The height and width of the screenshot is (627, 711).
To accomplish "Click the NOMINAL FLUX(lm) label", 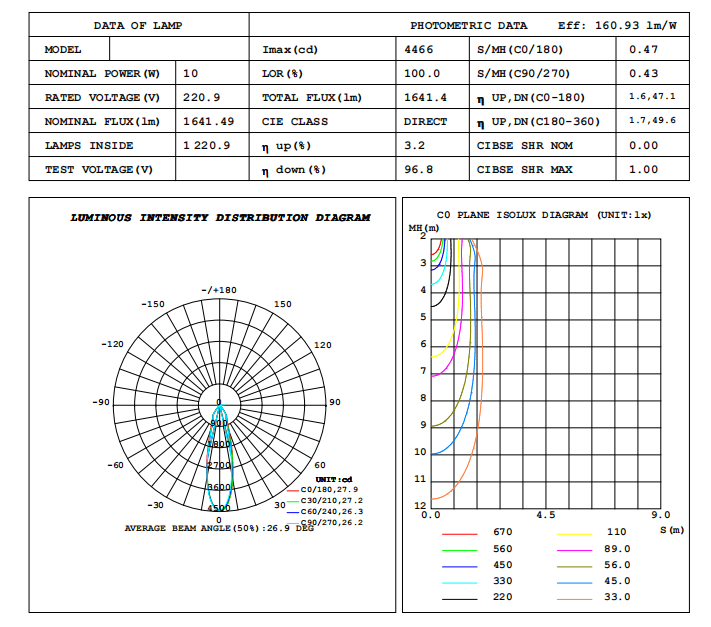I will click(x=102, y=122).
